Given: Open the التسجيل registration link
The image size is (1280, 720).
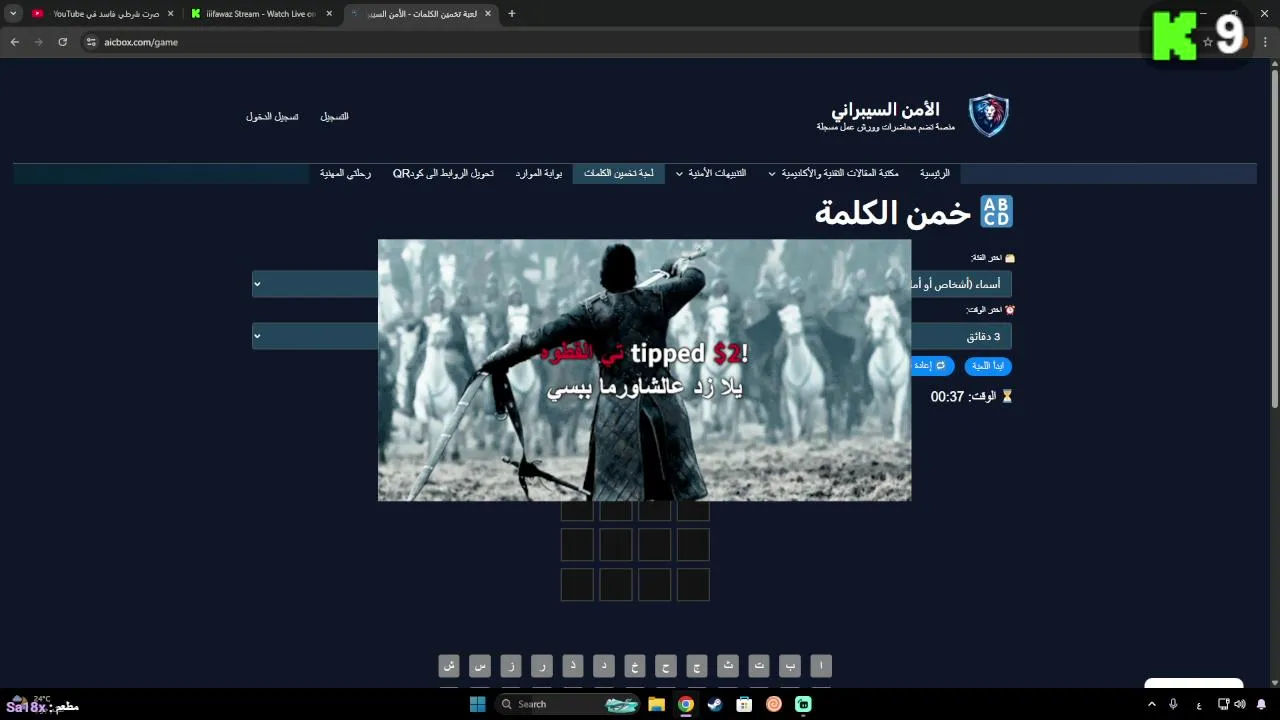Looking at the screenshot, I should [x=334, y=117].
